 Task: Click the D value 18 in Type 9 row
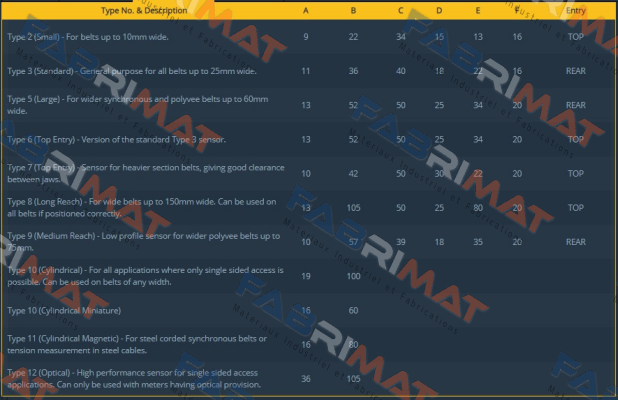tap(439, 242)
